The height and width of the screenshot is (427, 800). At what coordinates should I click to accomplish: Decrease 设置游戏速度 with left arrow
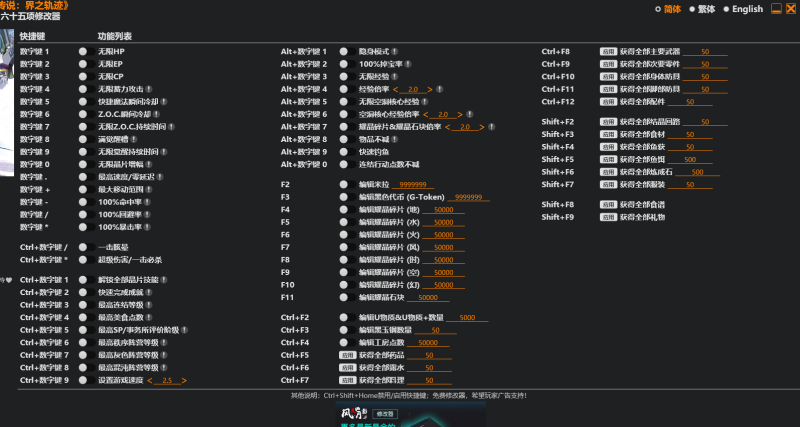coord(149,381)
